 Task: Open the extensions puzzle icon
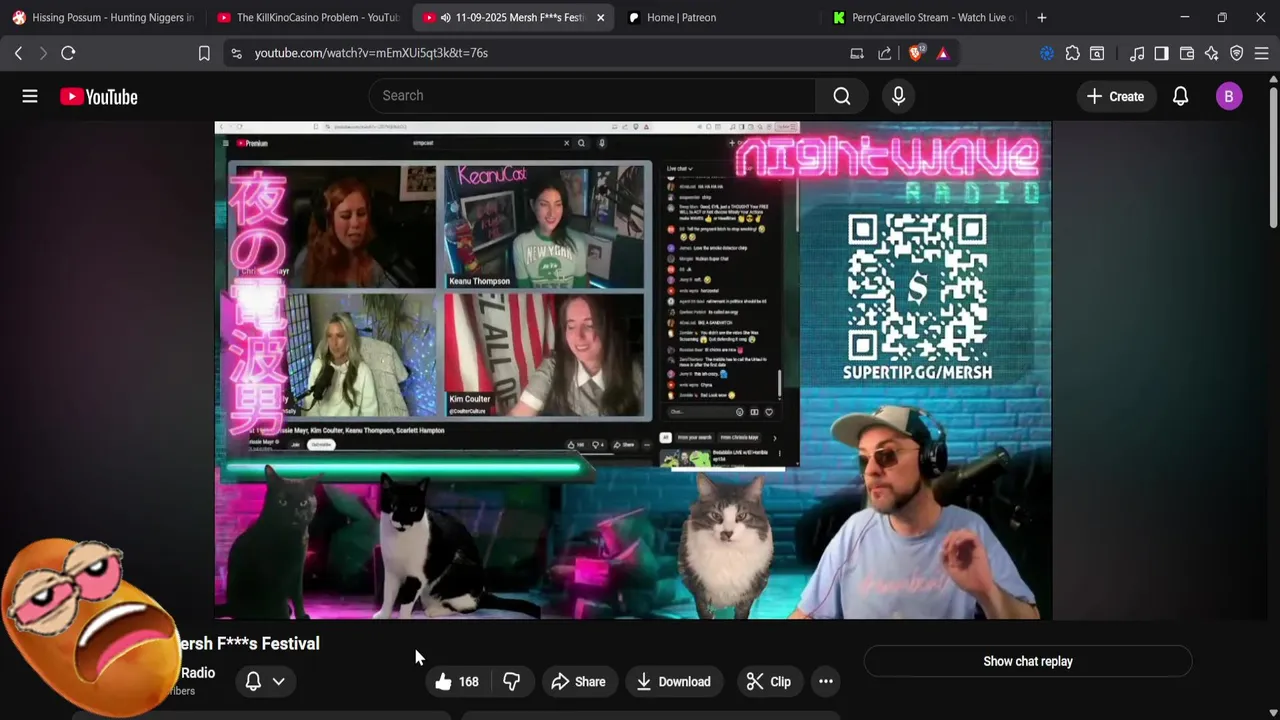1072,53
